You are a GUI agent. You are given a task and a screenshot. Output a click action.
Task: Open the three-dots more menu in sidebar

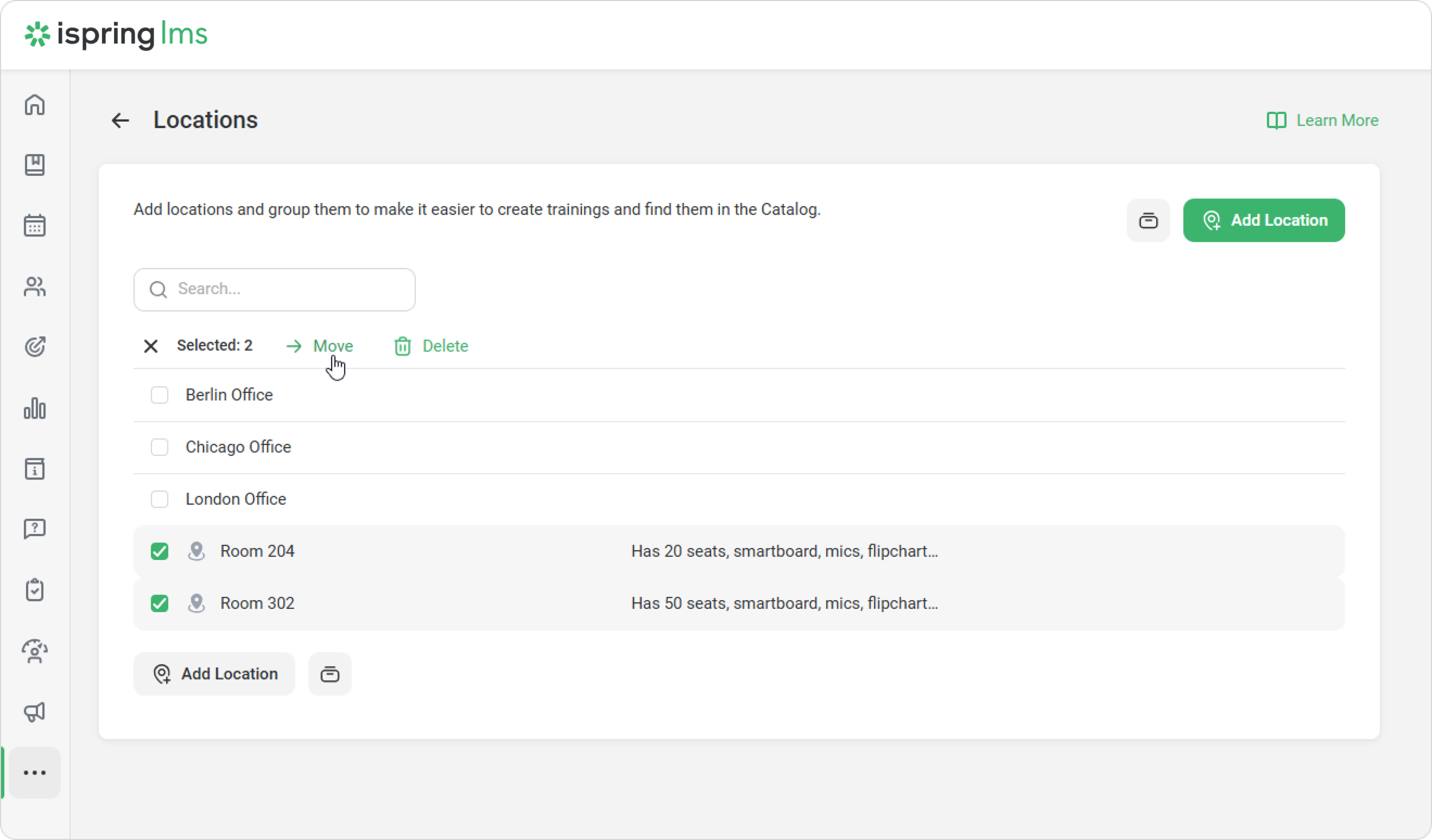[35, 772]
